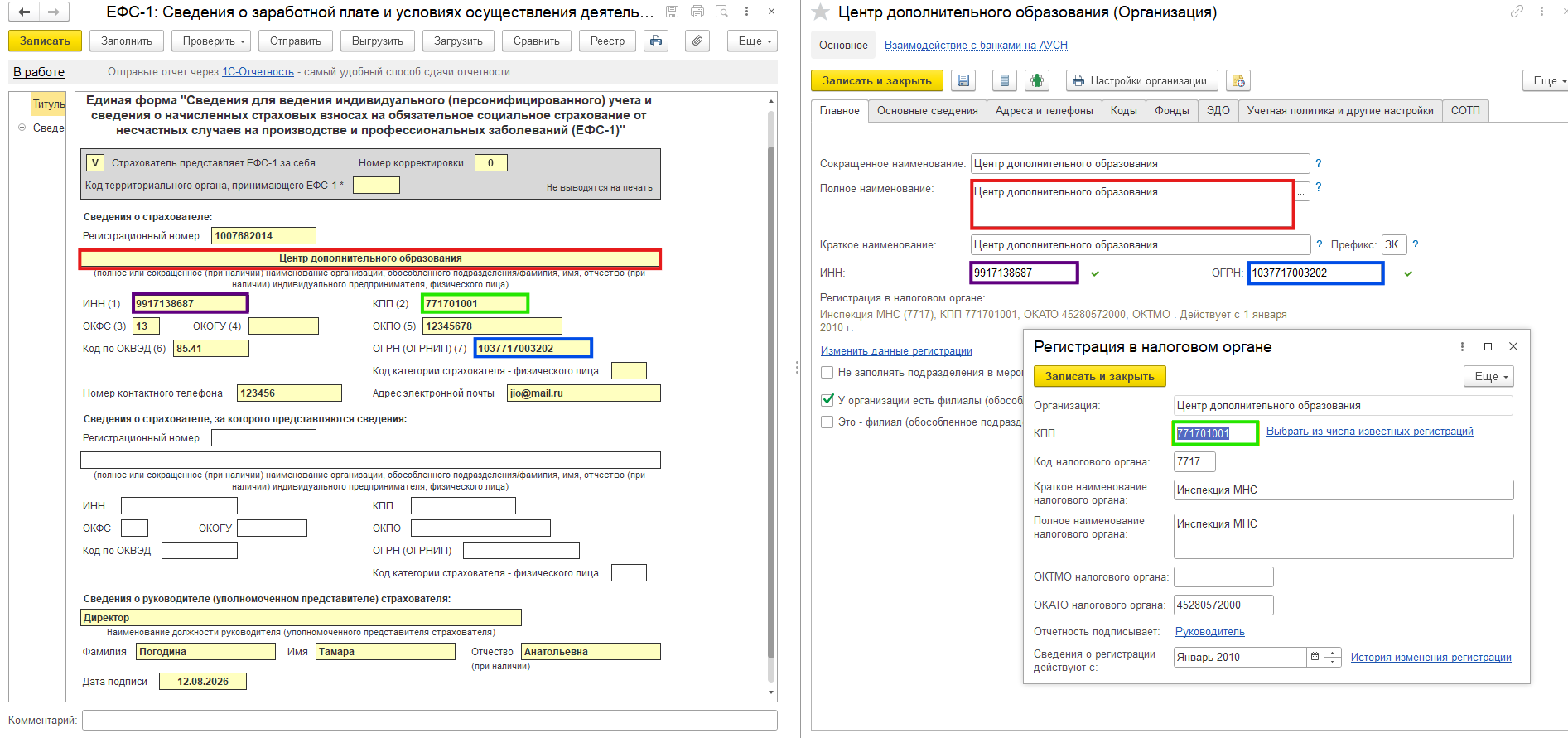Click the list document icon in organization toolbar
Image resolution: width=1568 pixels, height=738 pixels.
(x=1005, y=80)
